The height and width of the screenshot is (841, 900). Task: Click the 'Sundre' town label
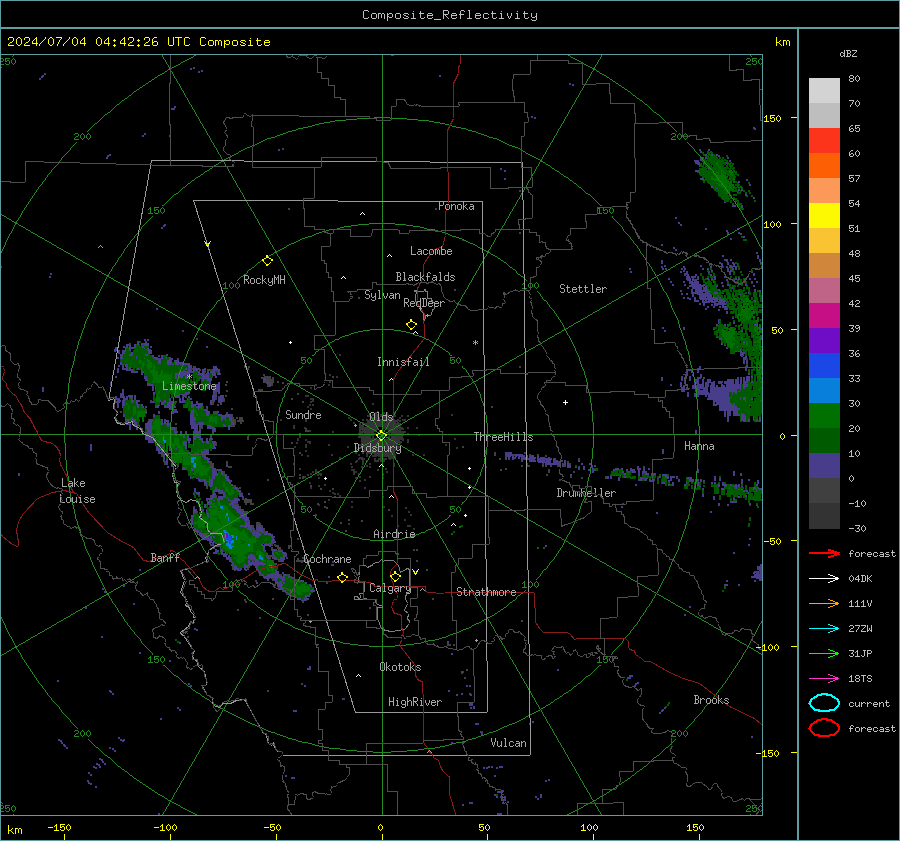tap(303, 414)
